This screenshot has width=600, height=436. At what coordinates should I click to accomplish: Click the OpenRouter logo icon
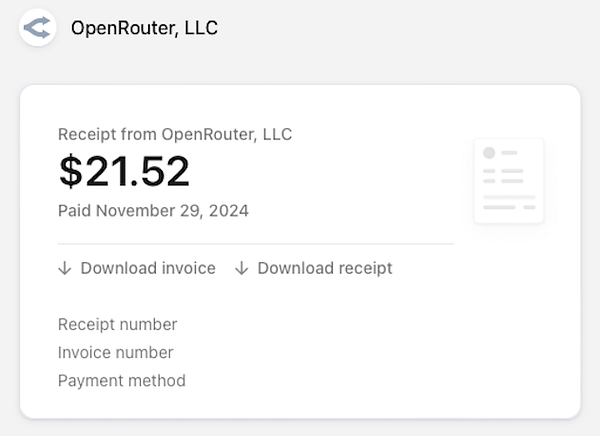(x=37, y=27)
